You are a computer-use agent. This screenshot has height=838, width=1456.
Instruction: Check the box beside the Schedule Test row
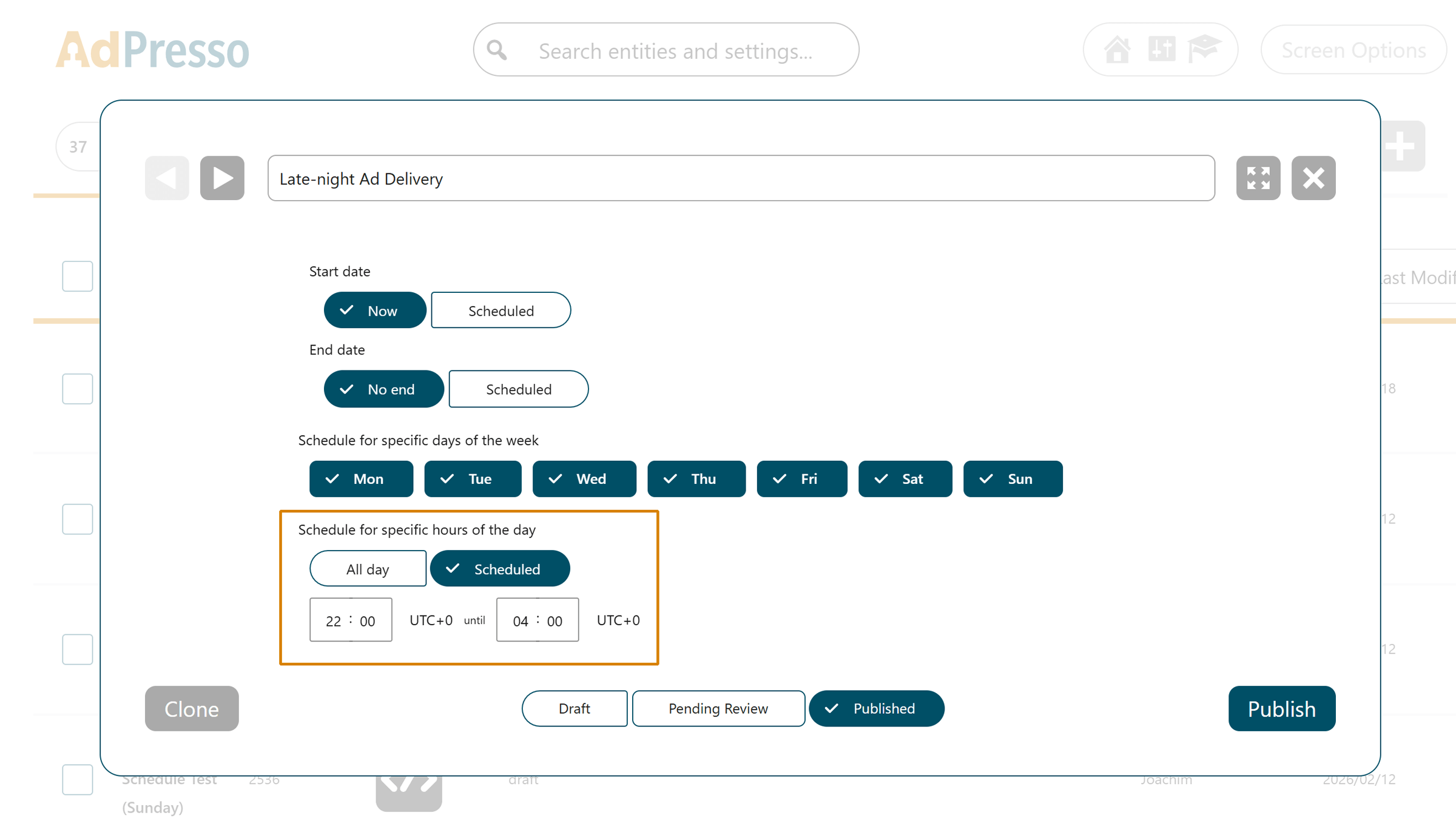coord(77,780)
